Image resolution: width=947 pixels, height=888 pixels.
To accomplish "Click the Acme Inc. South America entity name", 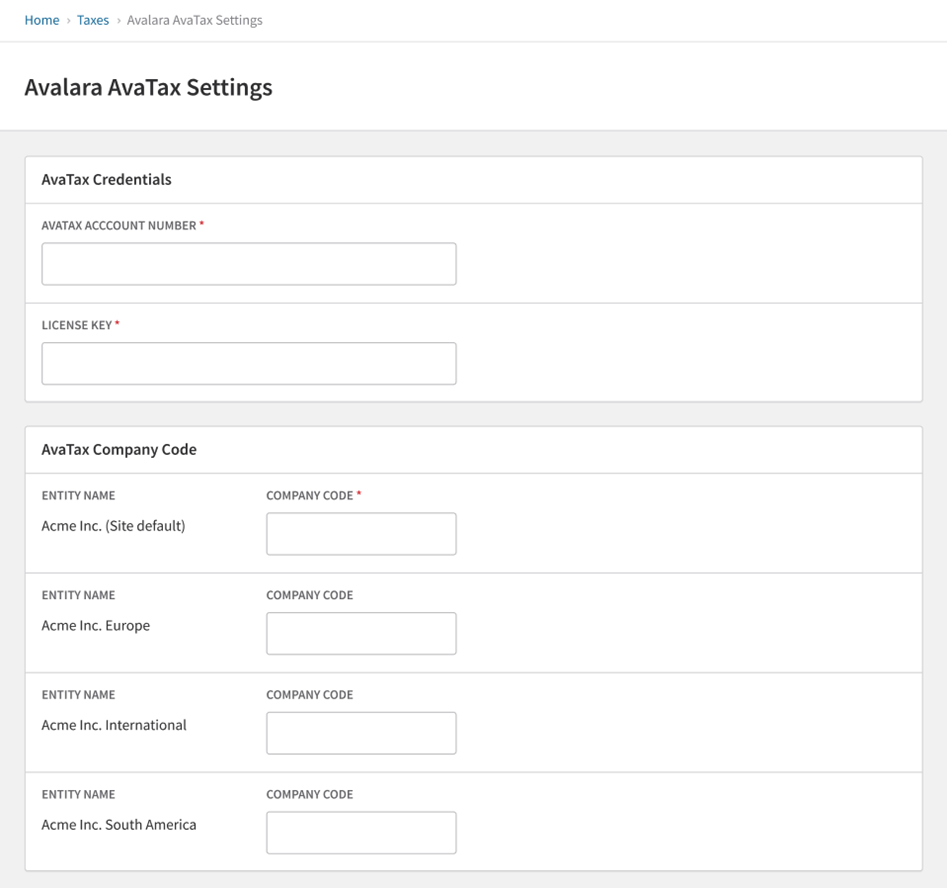I will 119,825.
